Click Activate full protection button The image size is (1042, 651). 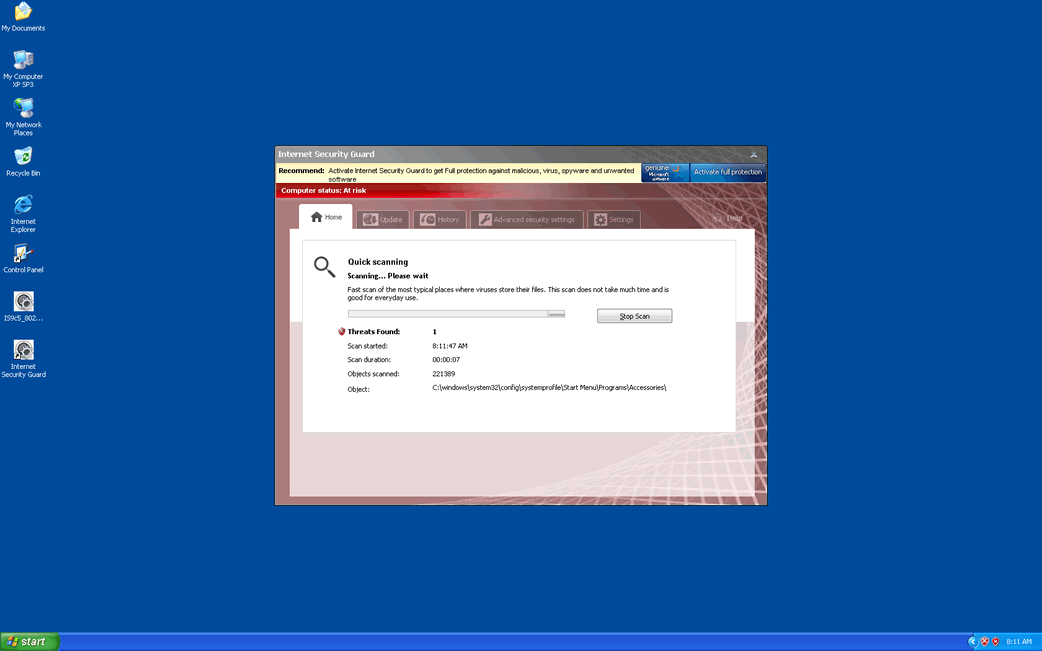click(x=727, y=172)
